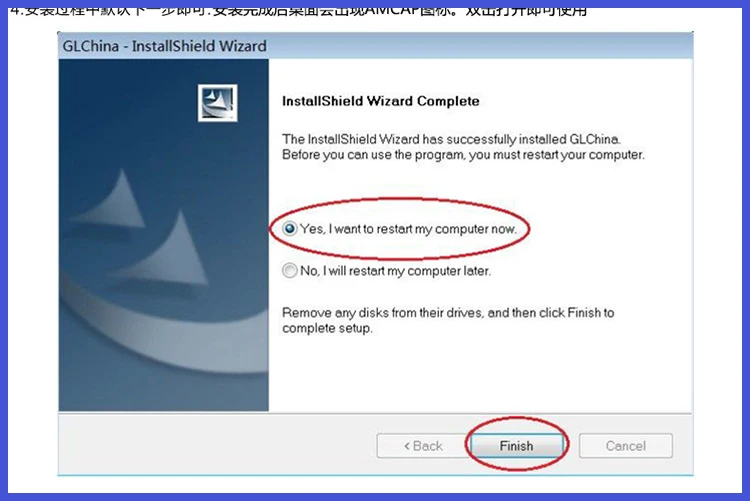Screen dimensions: 750x501
Task: Click the InstallShield logo icon in sidebar
Action: pyautogui.click(x=218, y=103)
